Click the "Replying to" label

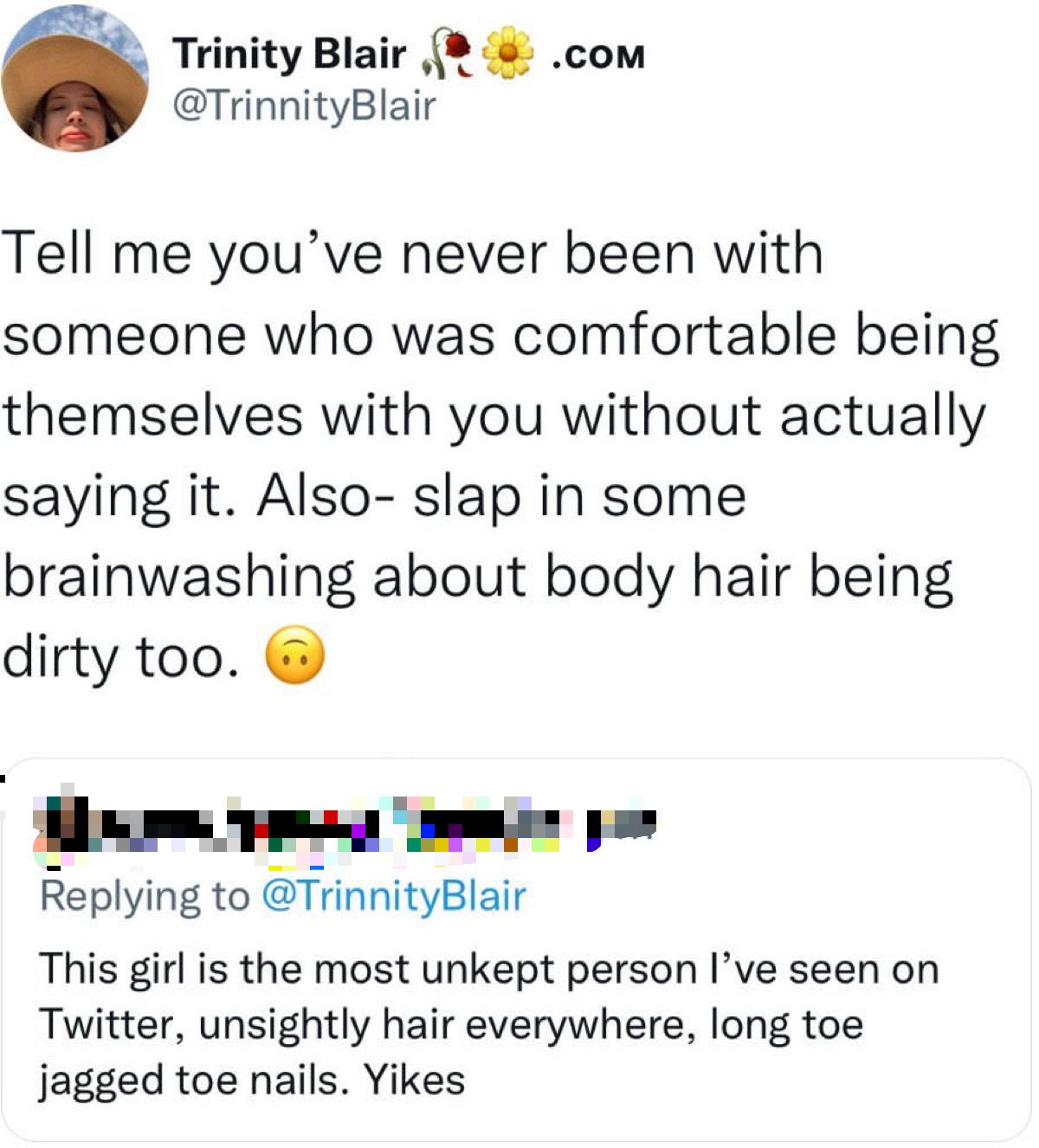145,896
